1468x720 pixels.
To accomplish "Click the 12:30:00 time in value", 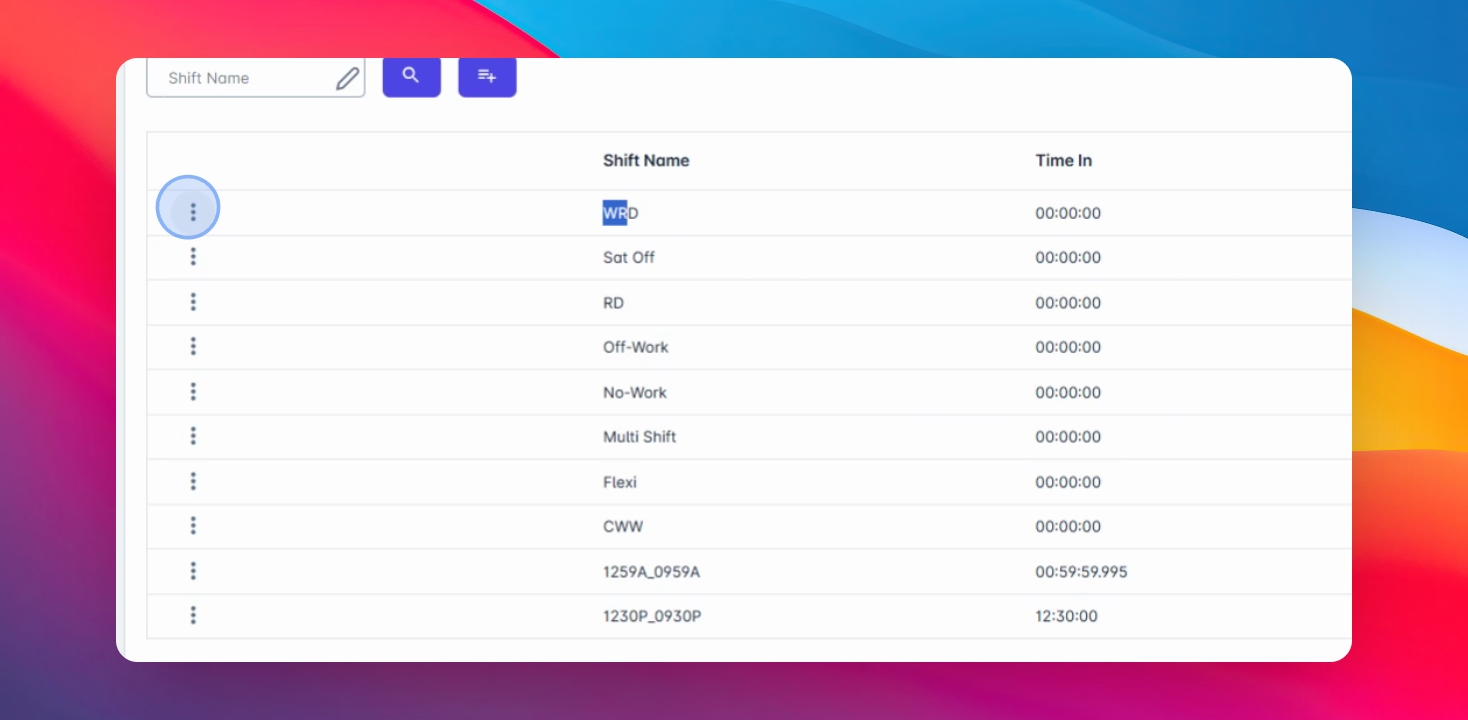I will (x=1066, y=616).
